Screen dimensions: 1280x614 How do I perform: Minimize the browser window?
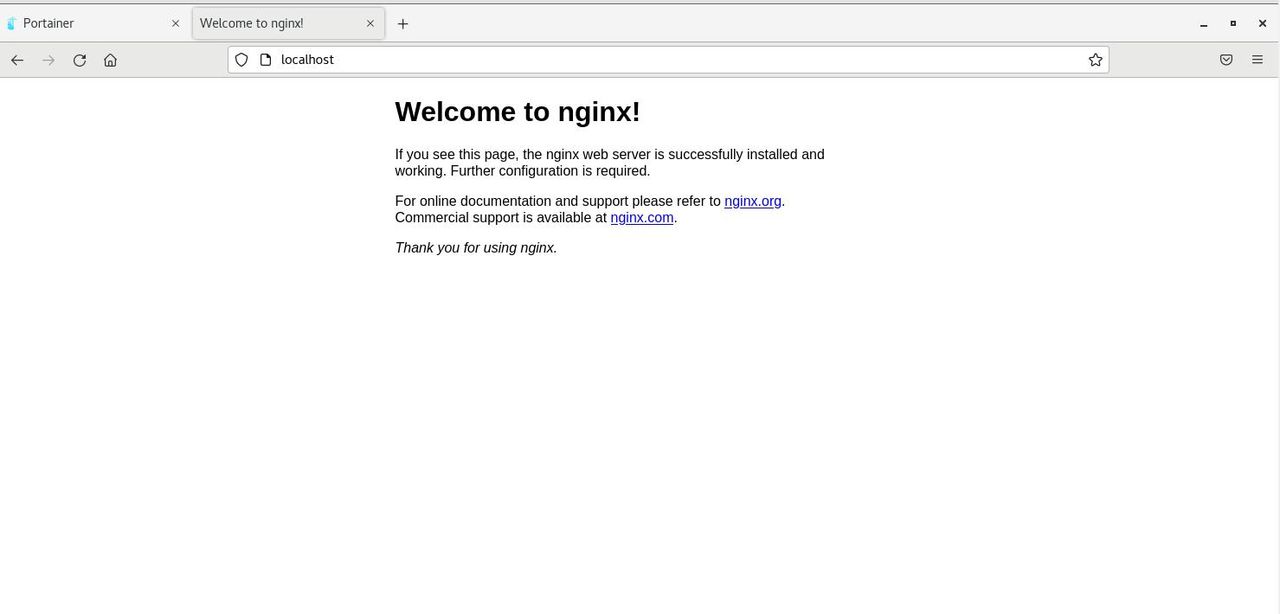point(1204,23)
